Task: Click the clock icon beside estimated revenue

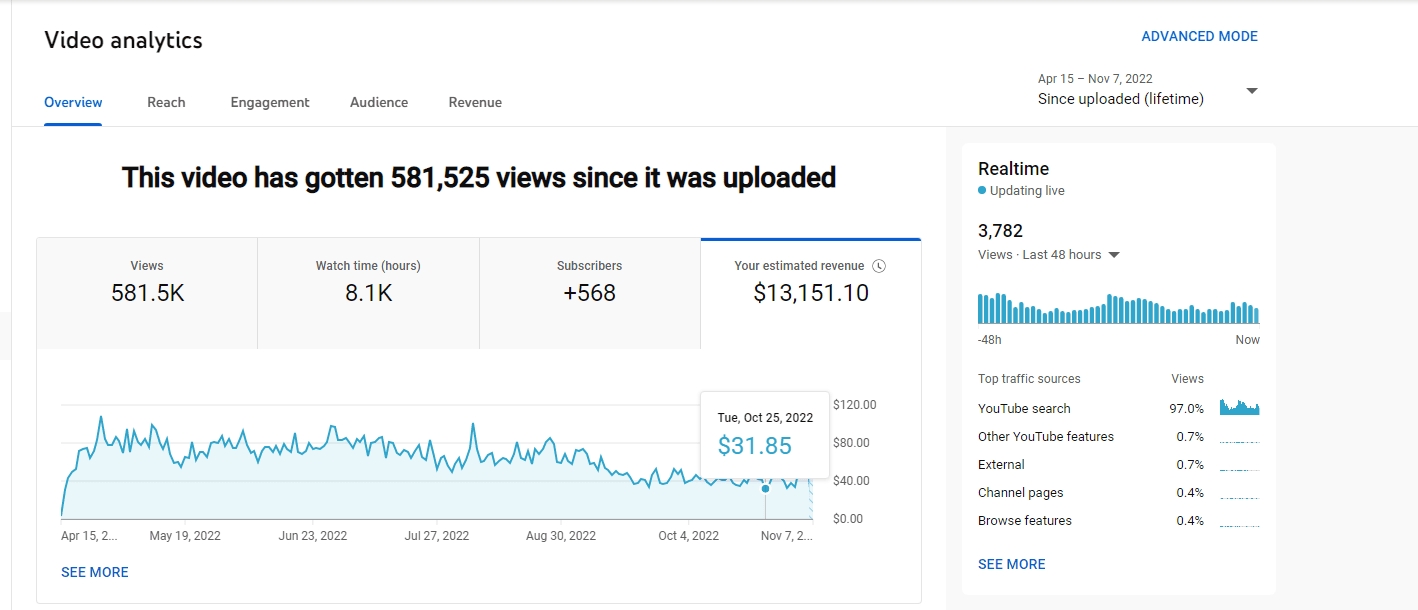Action: pos(879,266)
